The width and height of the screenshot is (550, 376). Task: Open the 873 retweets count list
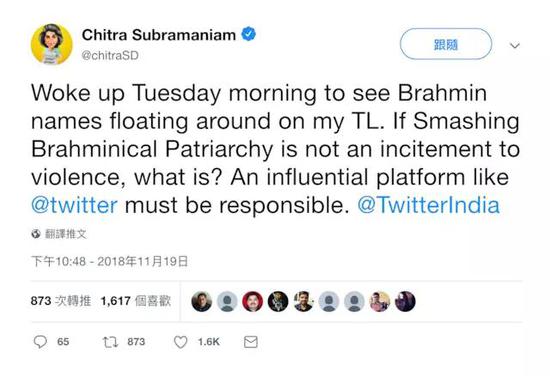(x=61, y=301)
